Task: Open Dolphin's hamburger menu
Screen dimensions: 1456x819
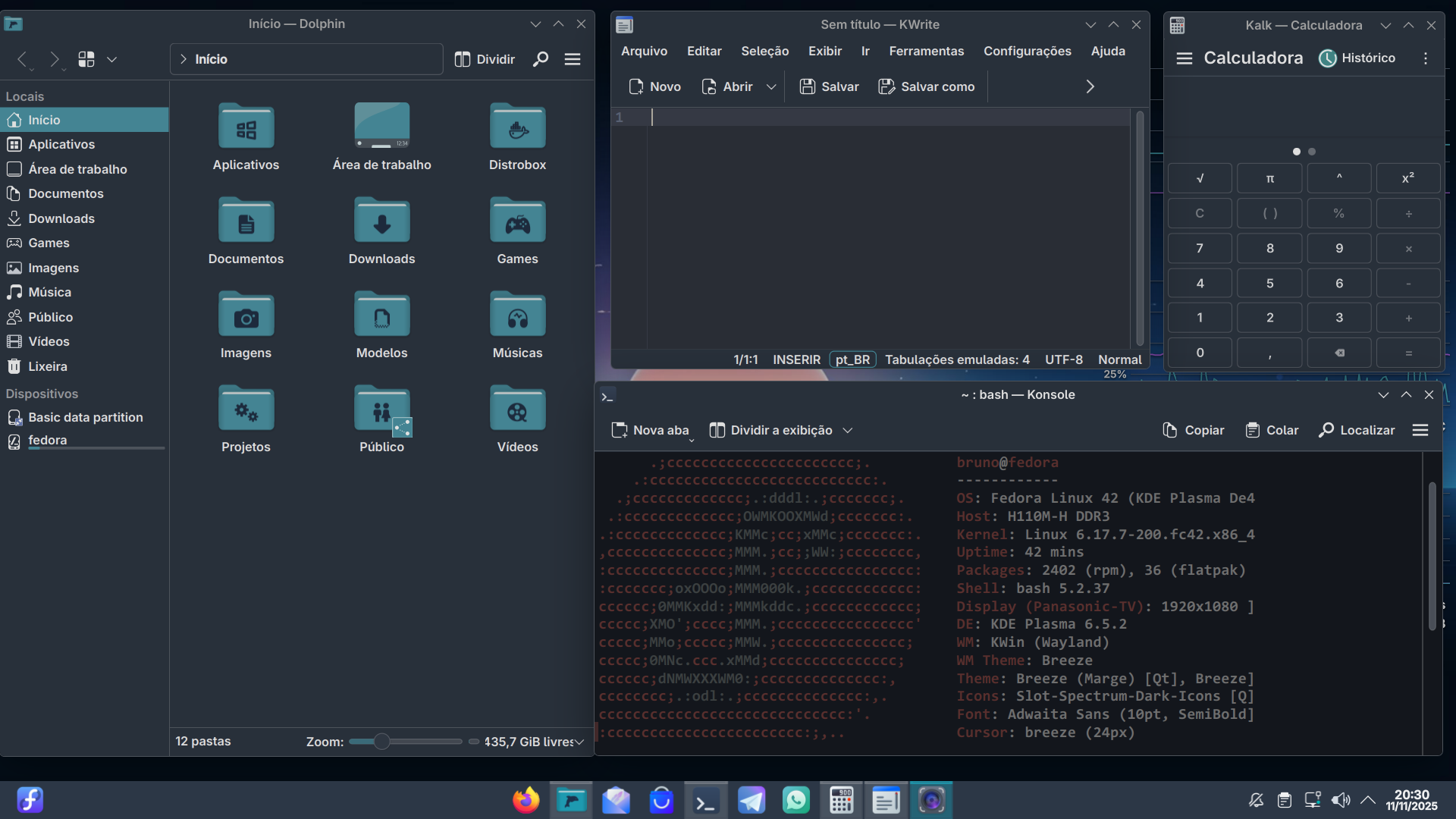Action: (x=573, y=59)
